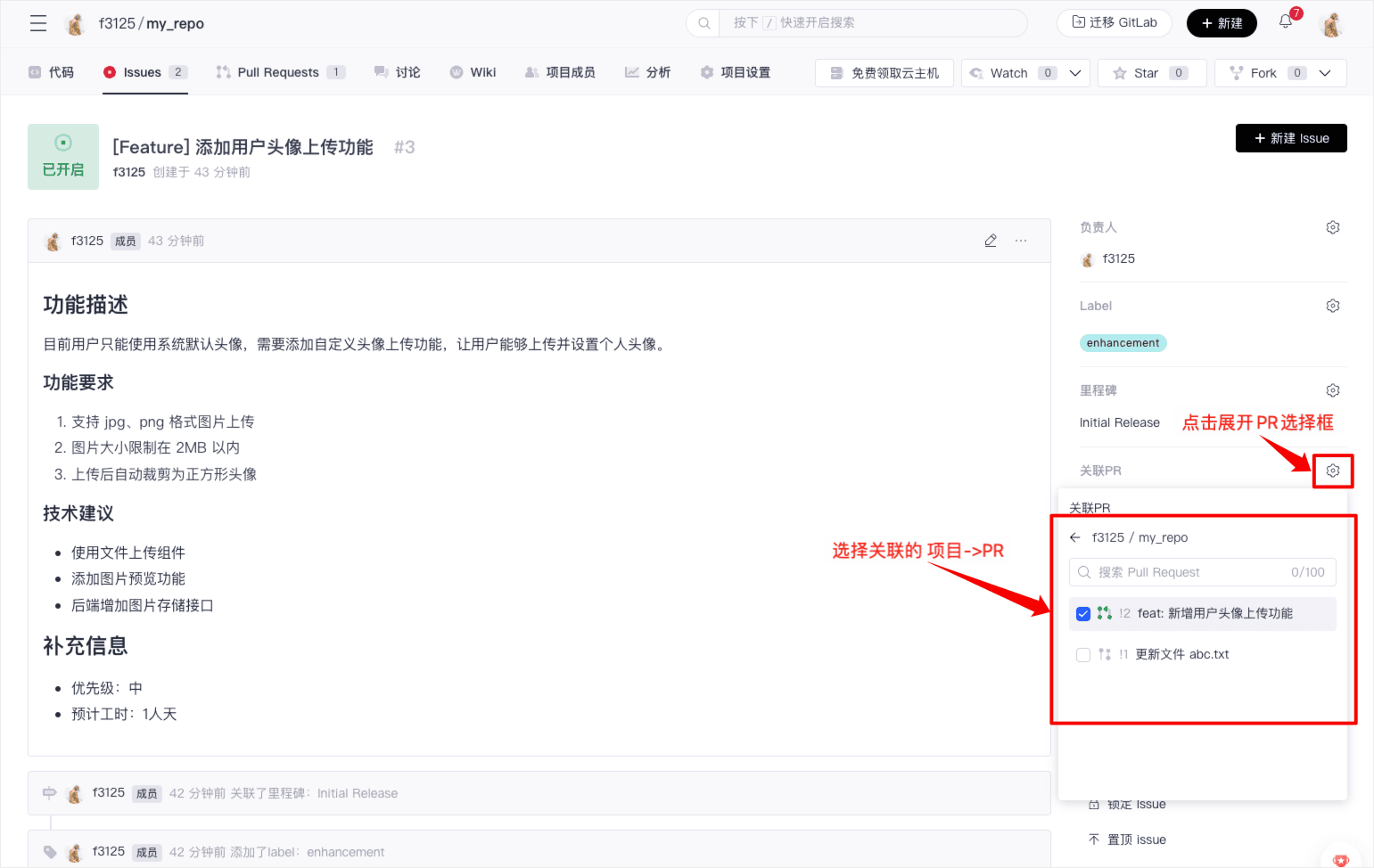
Task: Click the notification bell icon
Action: 1286,21
